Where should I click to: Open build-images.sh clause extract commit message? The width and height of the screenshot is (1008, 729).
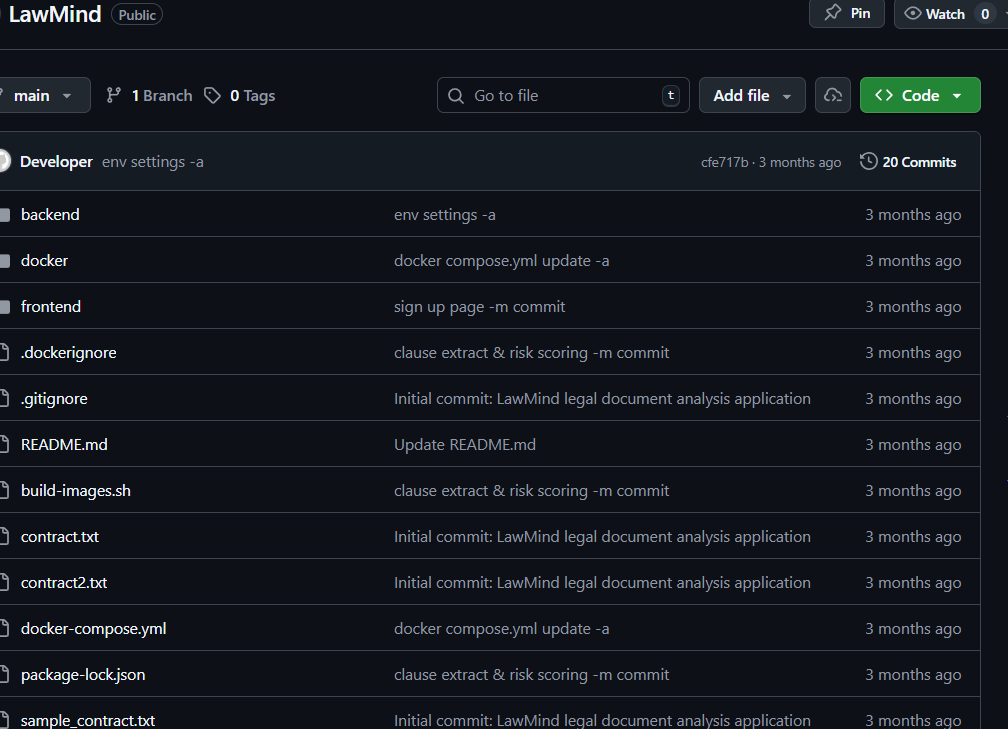[532, 490]
